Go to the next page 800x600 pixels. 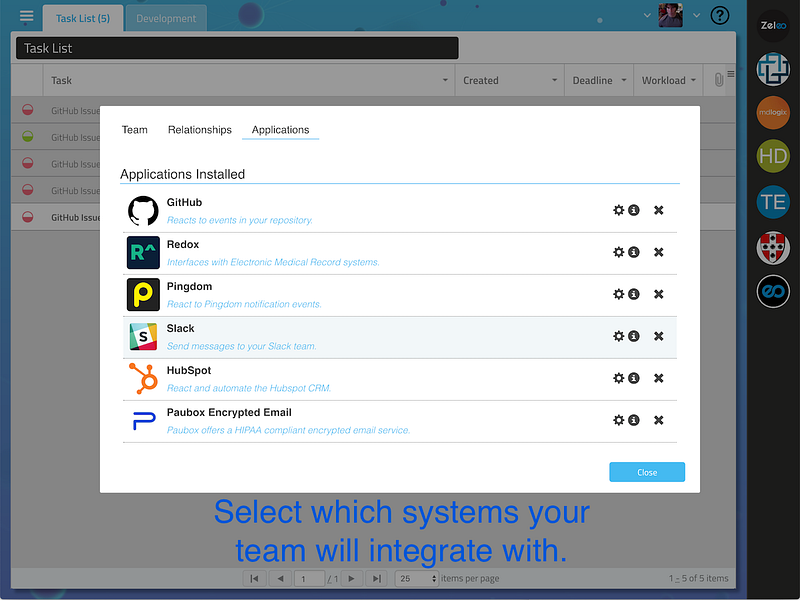(x=351, y=578)
